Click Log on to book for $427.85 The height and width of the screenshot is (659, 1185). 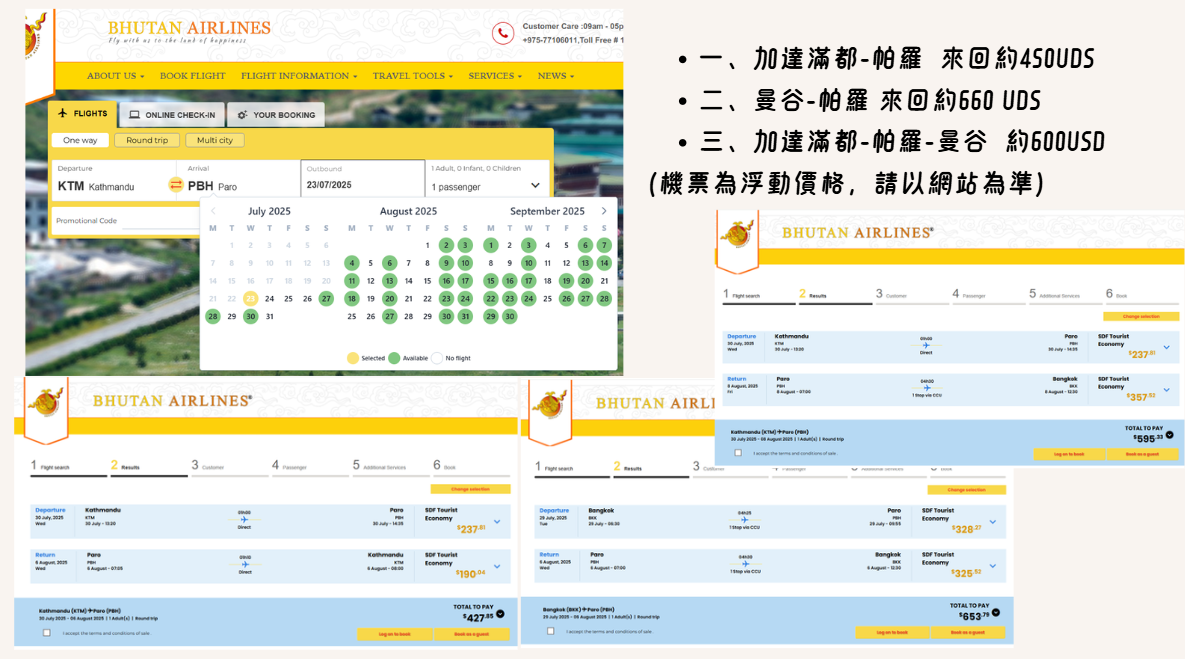394,634
